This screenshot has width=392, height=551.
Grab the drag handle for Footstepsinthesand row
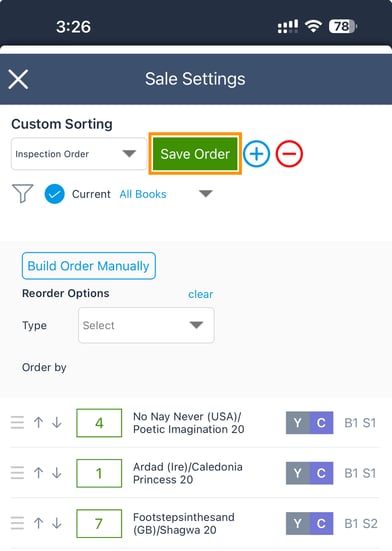tap(17, 523)
